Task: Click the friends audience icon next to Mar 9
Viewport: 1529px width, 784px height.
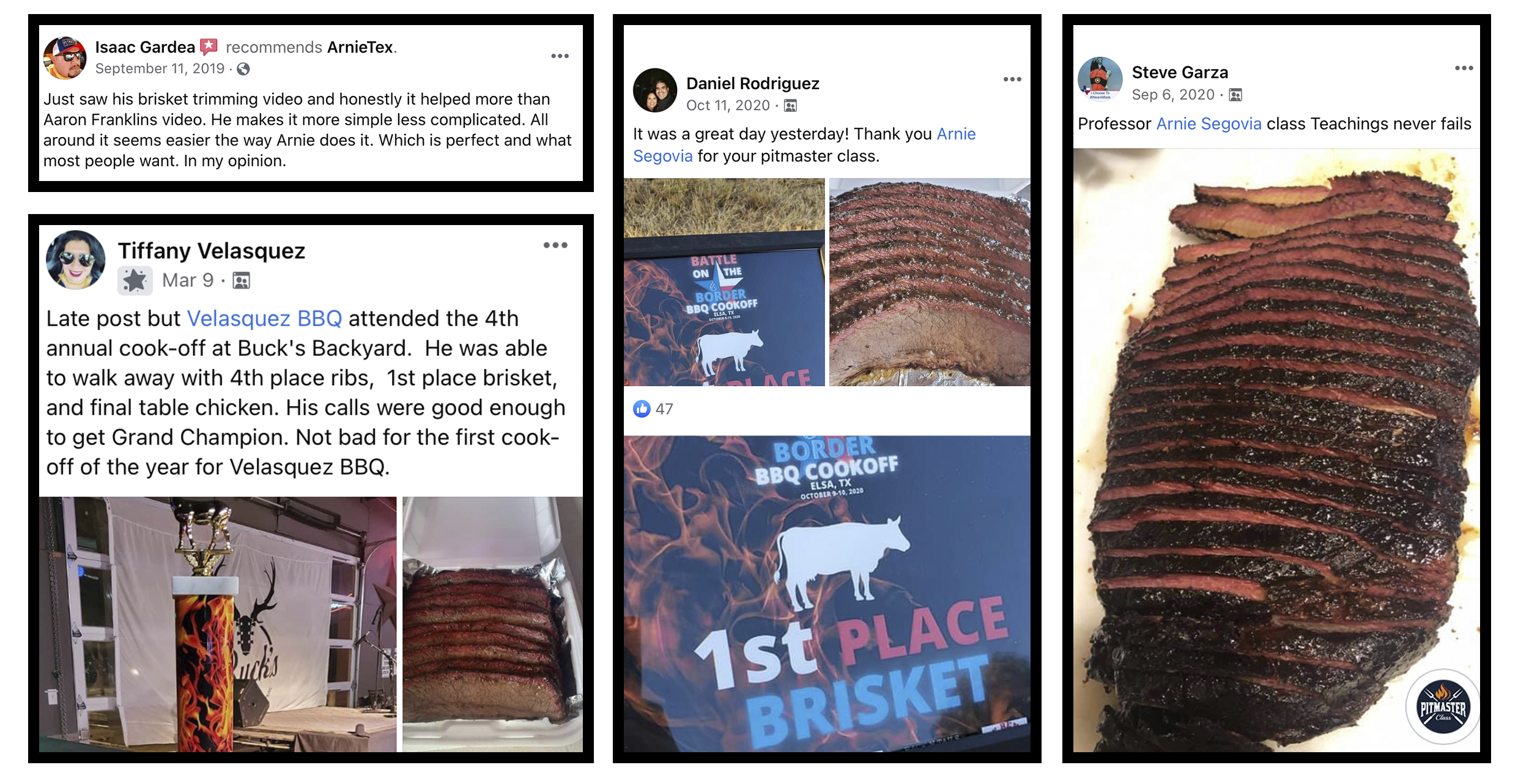Action: click(x=242, y=281)
